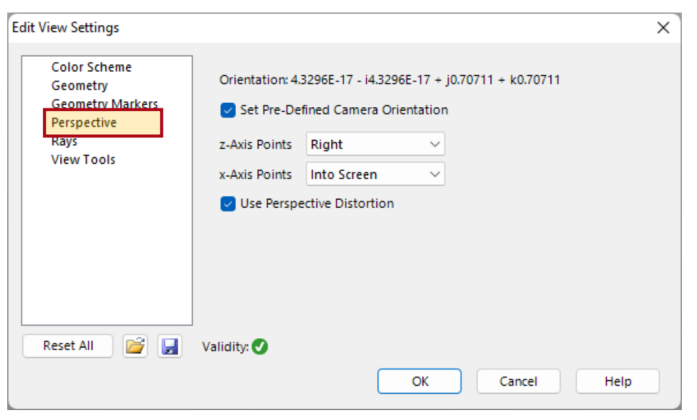Screen dimensions: 697x420
Task: Disable Use Perspective Distortion
Action: click(228, 204)
